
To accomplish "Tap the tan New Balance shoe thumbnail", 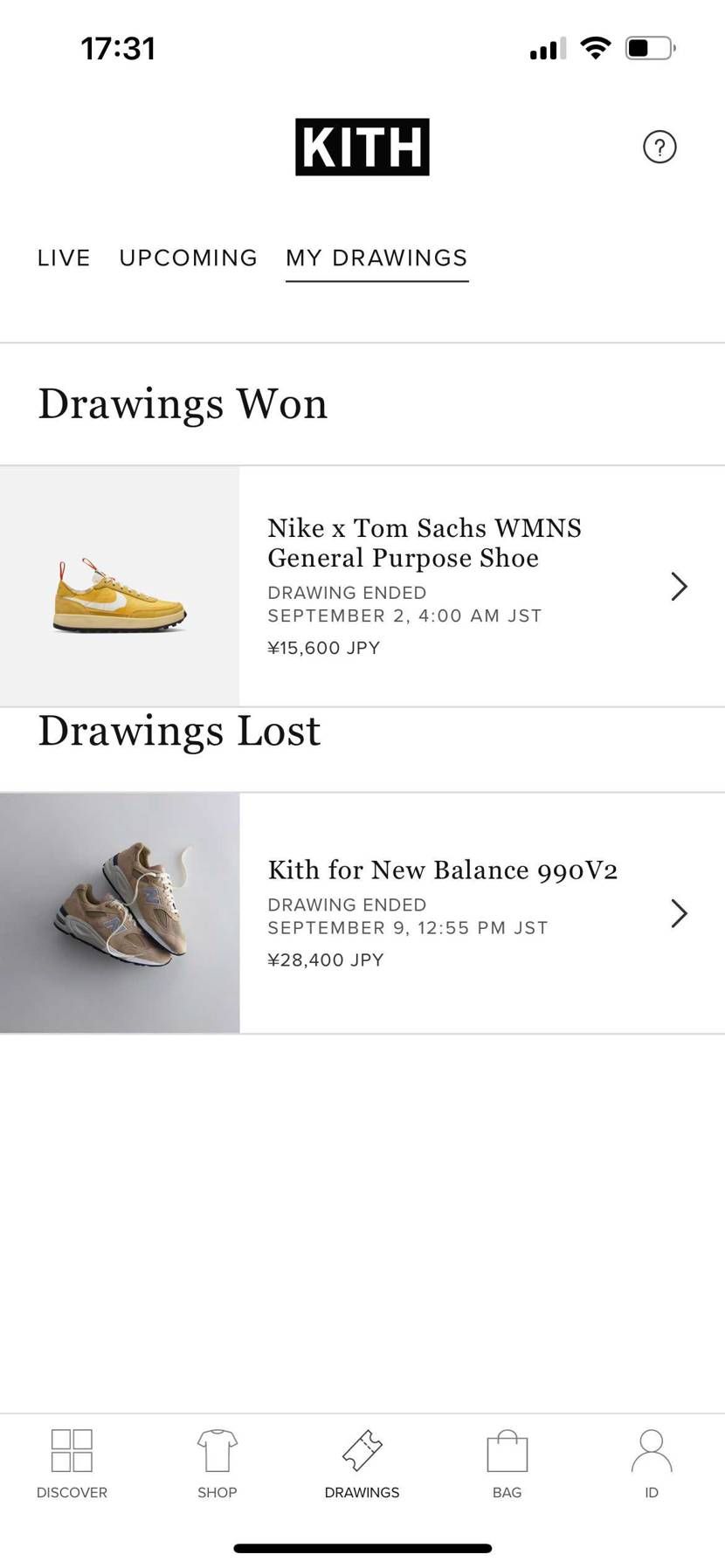I will (x=120, y=913).
